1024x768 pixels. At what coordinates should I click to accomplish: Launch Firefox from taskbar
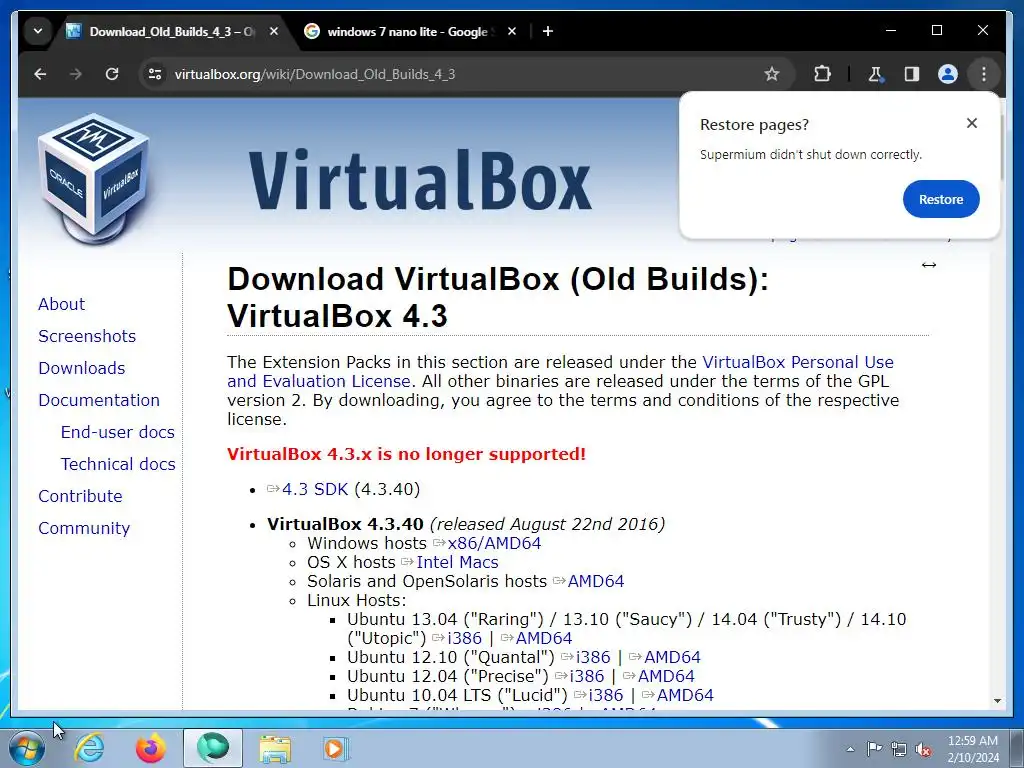click(x=150, y=748)
